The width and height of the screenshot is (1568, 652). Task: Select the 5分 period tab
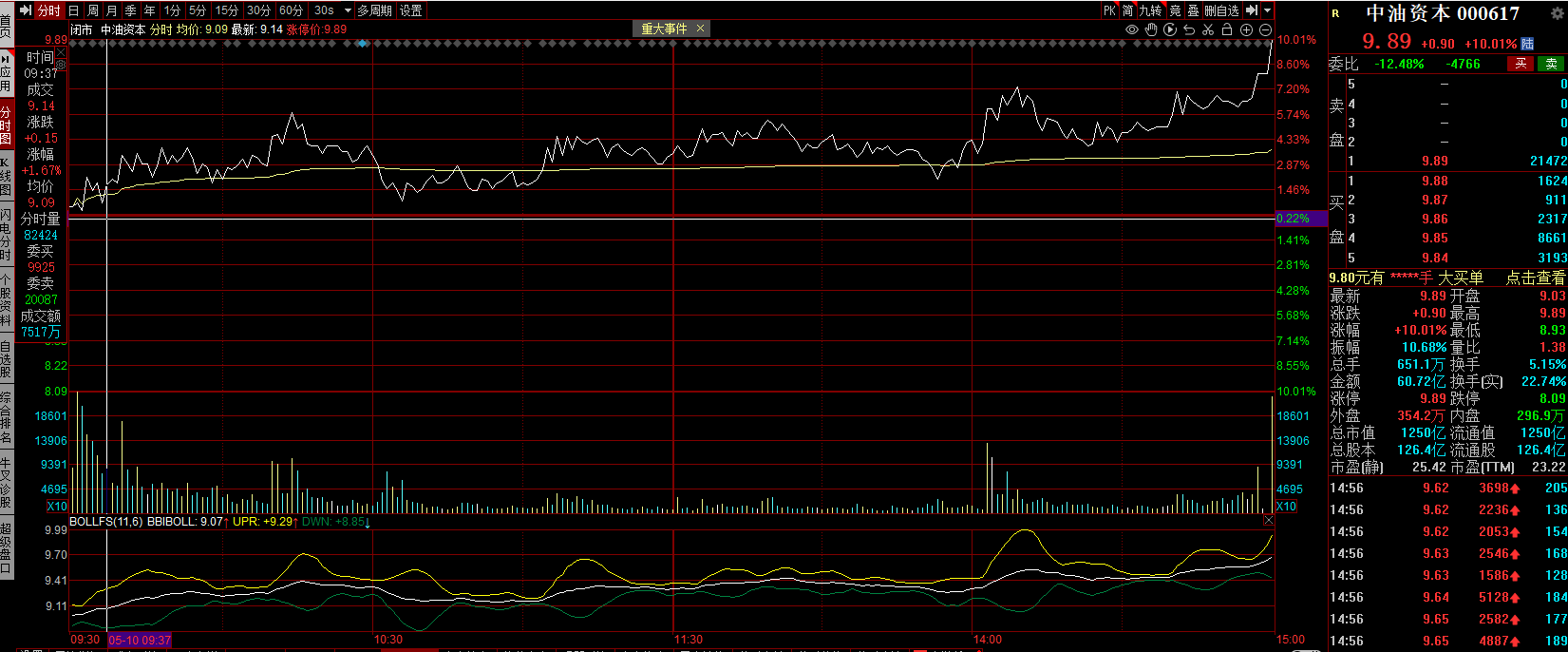click(x=198, y=10)
